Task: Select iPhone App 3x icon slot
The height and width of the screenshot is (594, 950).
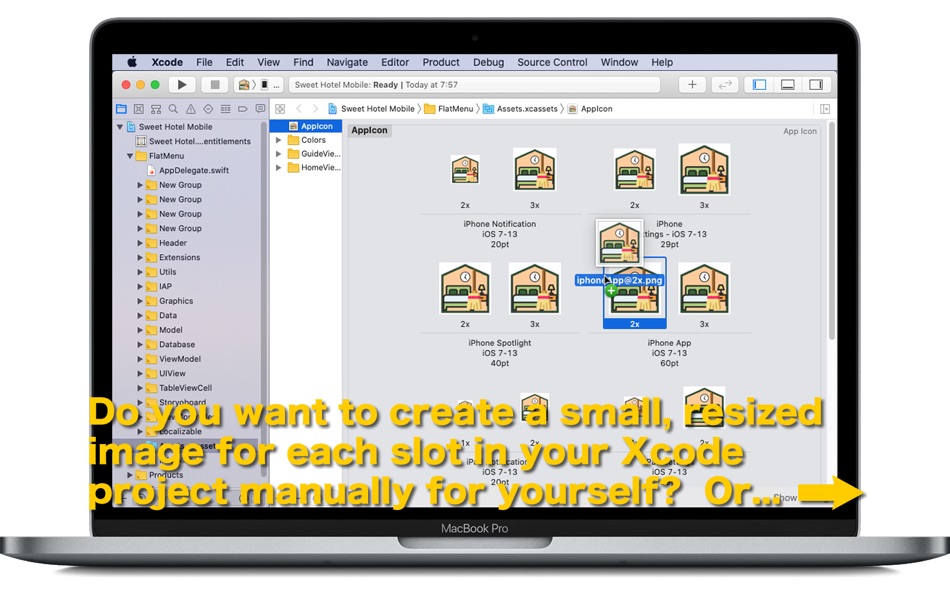Action: [704, 289]
